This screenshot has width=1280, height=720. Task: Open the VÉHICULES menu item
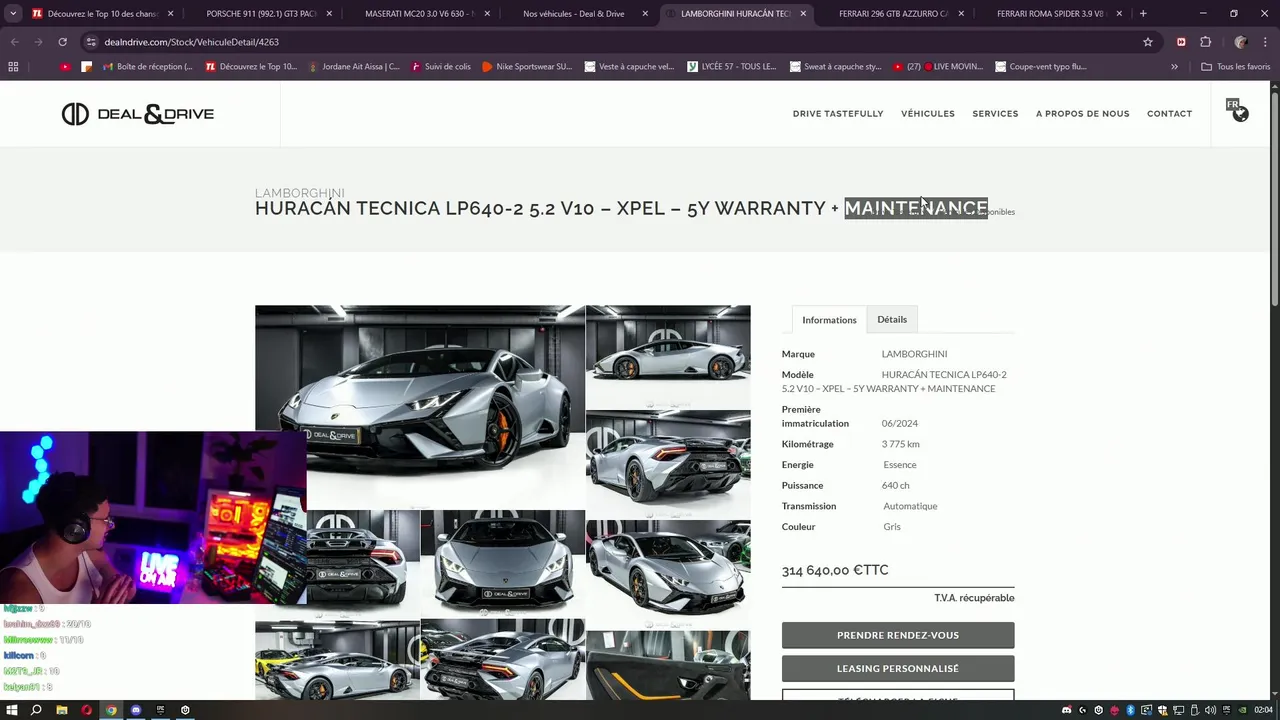pyautogui.click(x=928, y=114)
